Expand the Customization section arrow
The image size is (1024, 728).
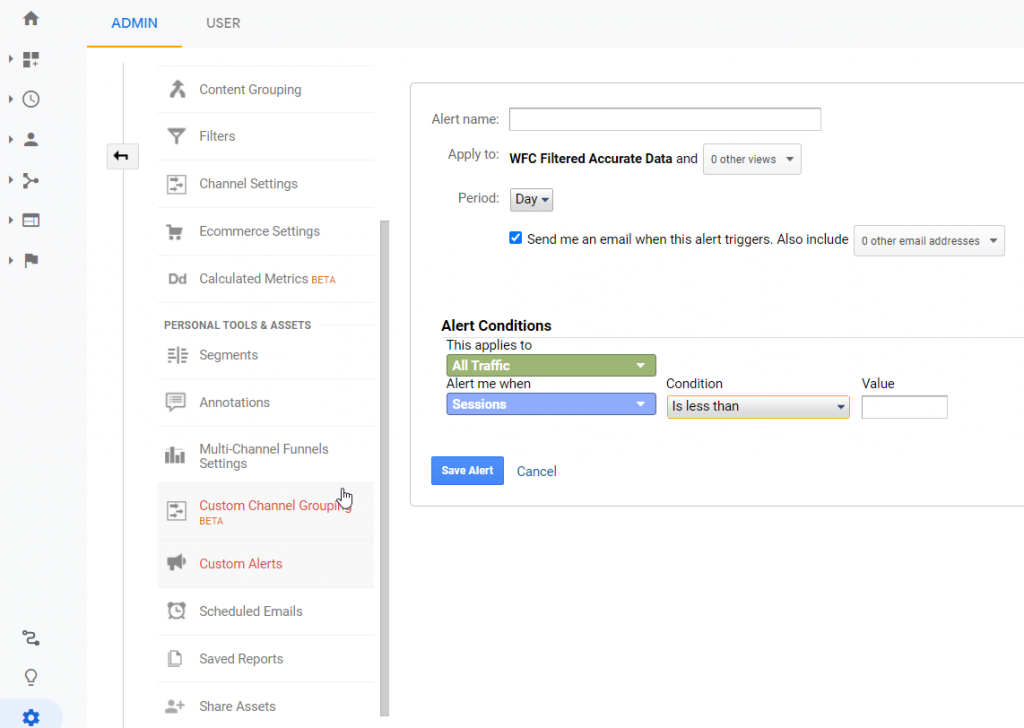pos(10,59)
